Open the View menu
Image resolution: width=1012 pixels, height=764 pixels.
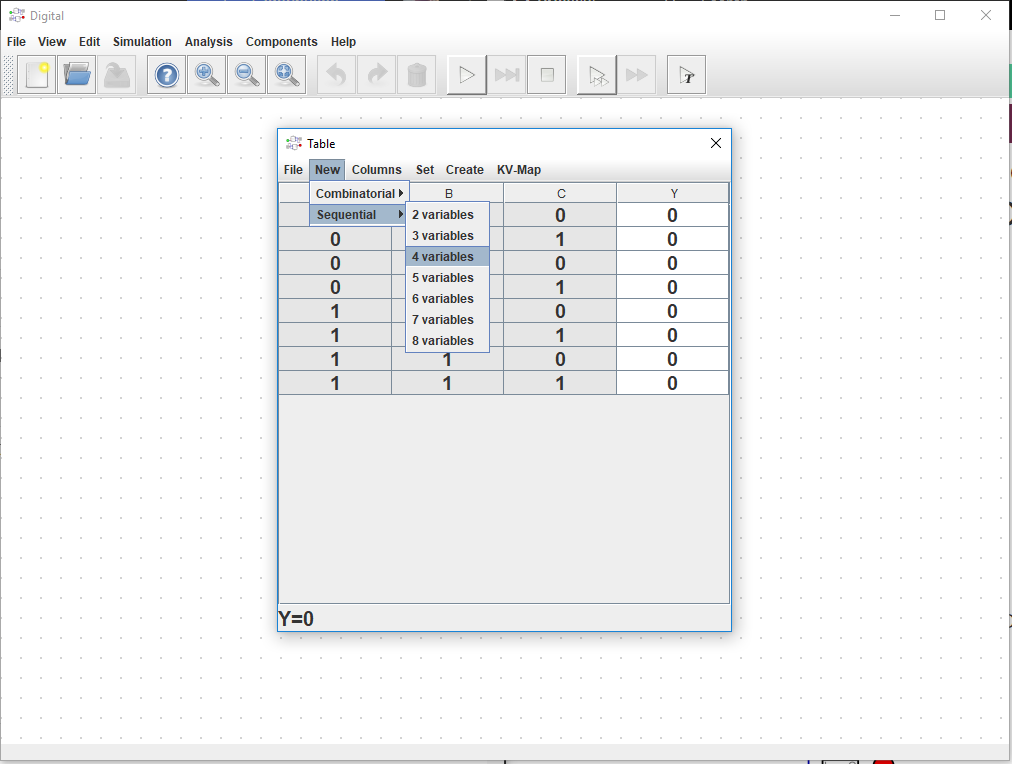[x=52, y=42]
